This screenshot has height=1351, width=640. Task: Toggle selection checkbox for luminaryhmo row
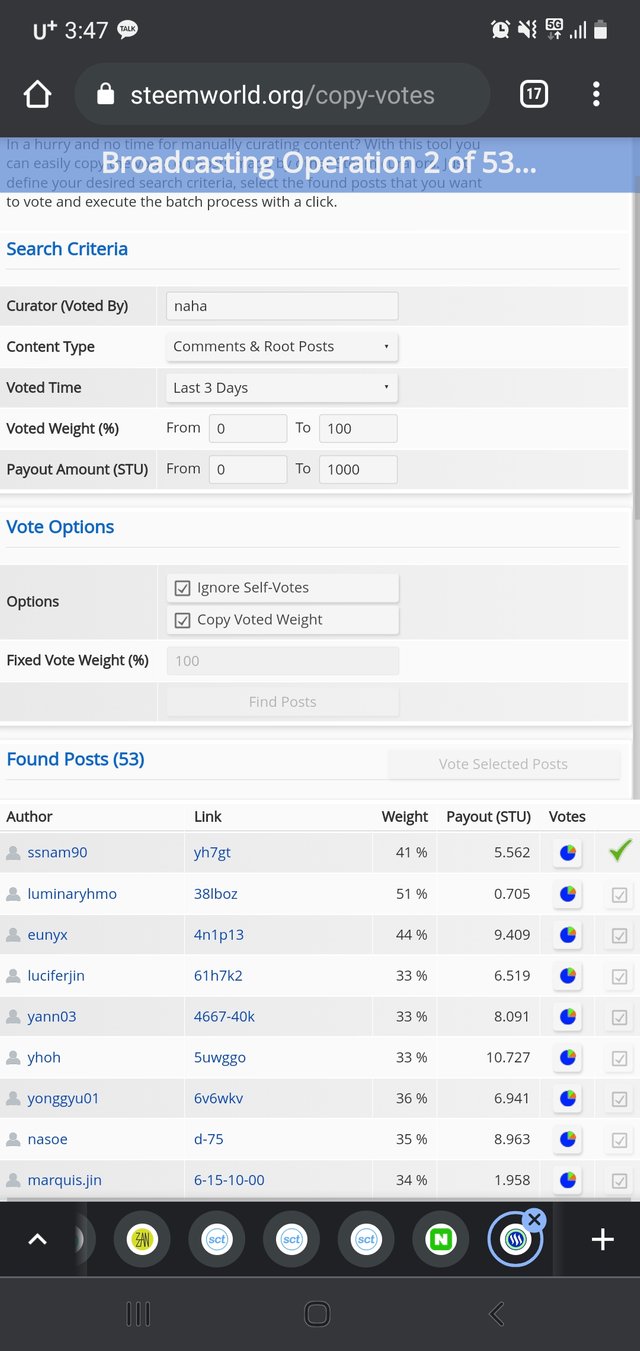620,895
